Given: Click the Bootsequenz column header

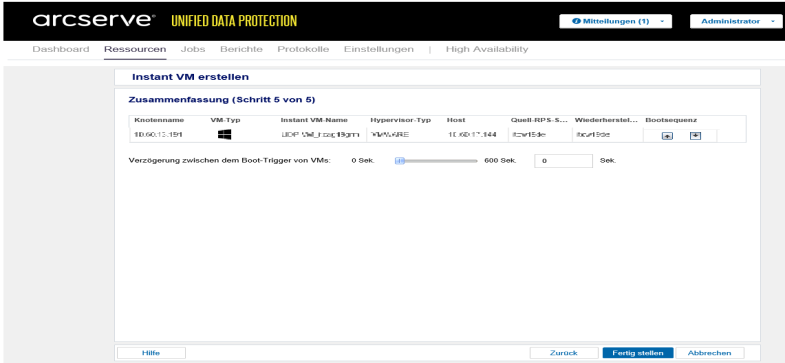Looking at the screenshot, I should [x=671, y=120].
